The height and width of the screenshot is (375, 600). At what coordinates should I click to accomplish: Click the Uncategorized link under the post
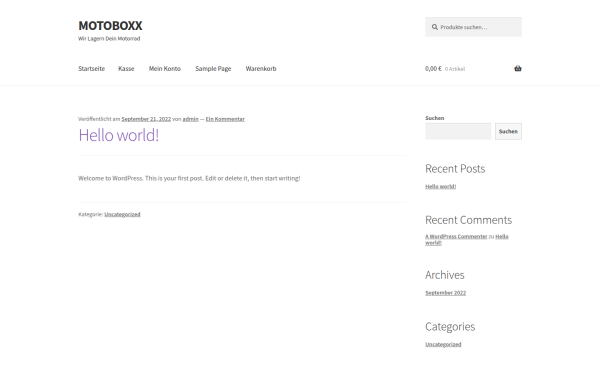[122, 214]
